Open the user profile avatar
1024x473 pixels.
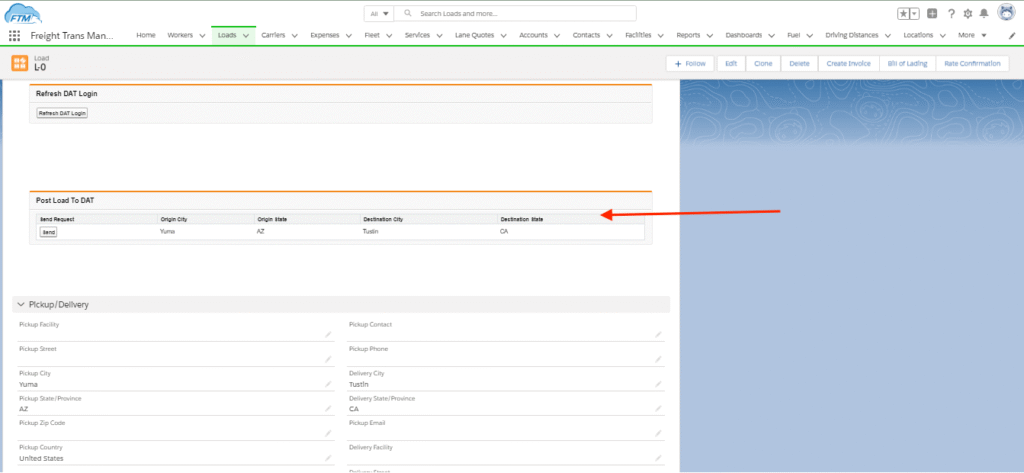point(1006,13)
